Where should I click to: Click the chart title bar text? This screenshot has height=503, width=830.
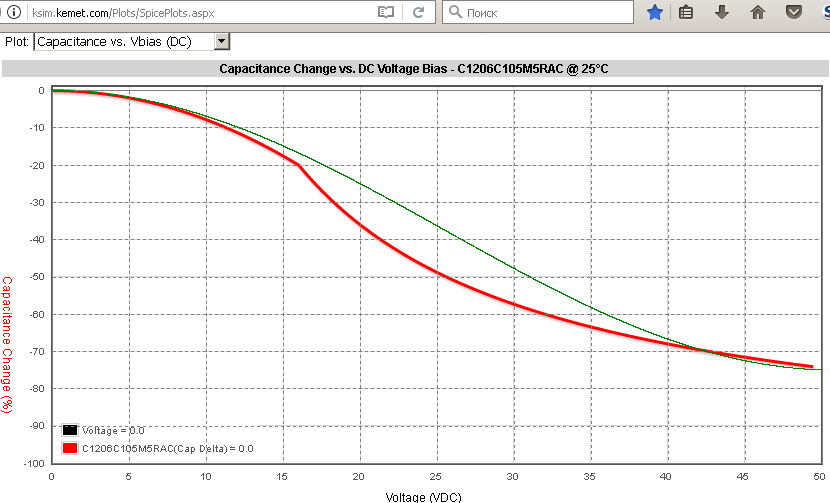click(x=414, y=69)
